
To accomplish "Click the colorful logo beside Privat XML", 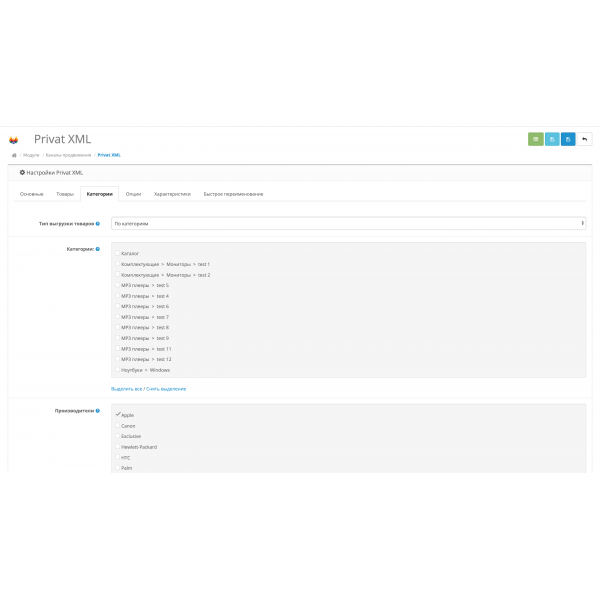I will [x=14, y=140].
